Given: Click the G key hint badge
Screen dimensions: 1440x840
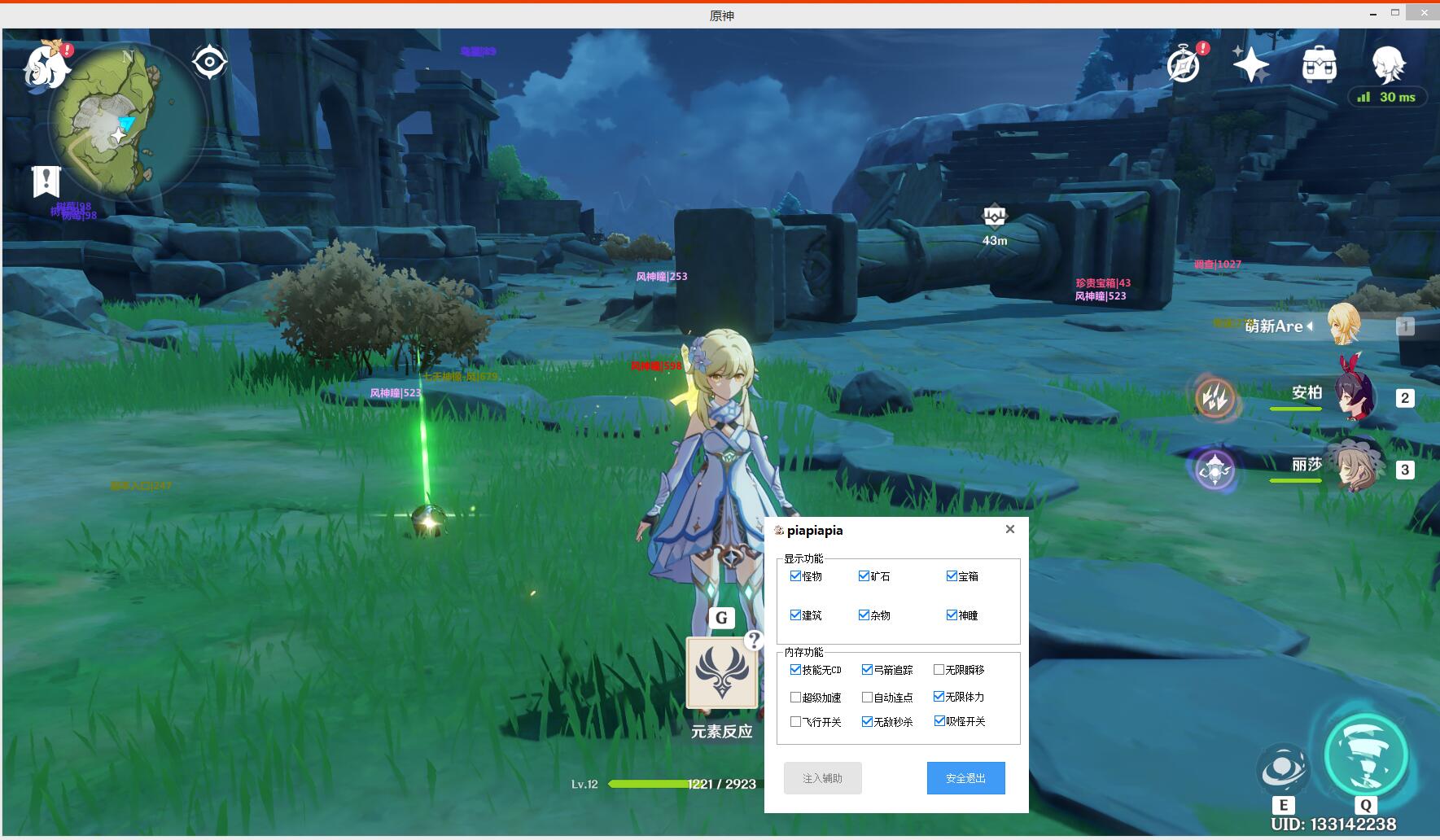Looking at the screenshot, I should (721, 618).
